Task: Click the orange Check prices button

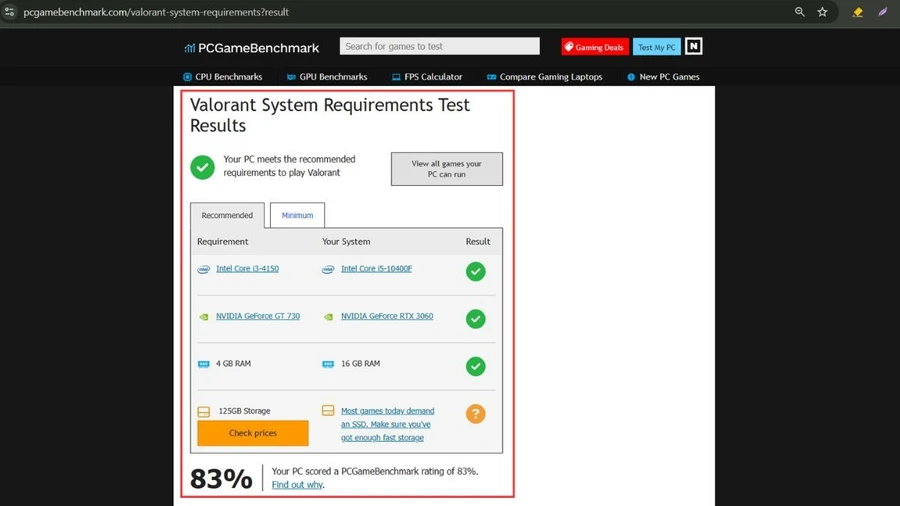Action: [253, 433]
